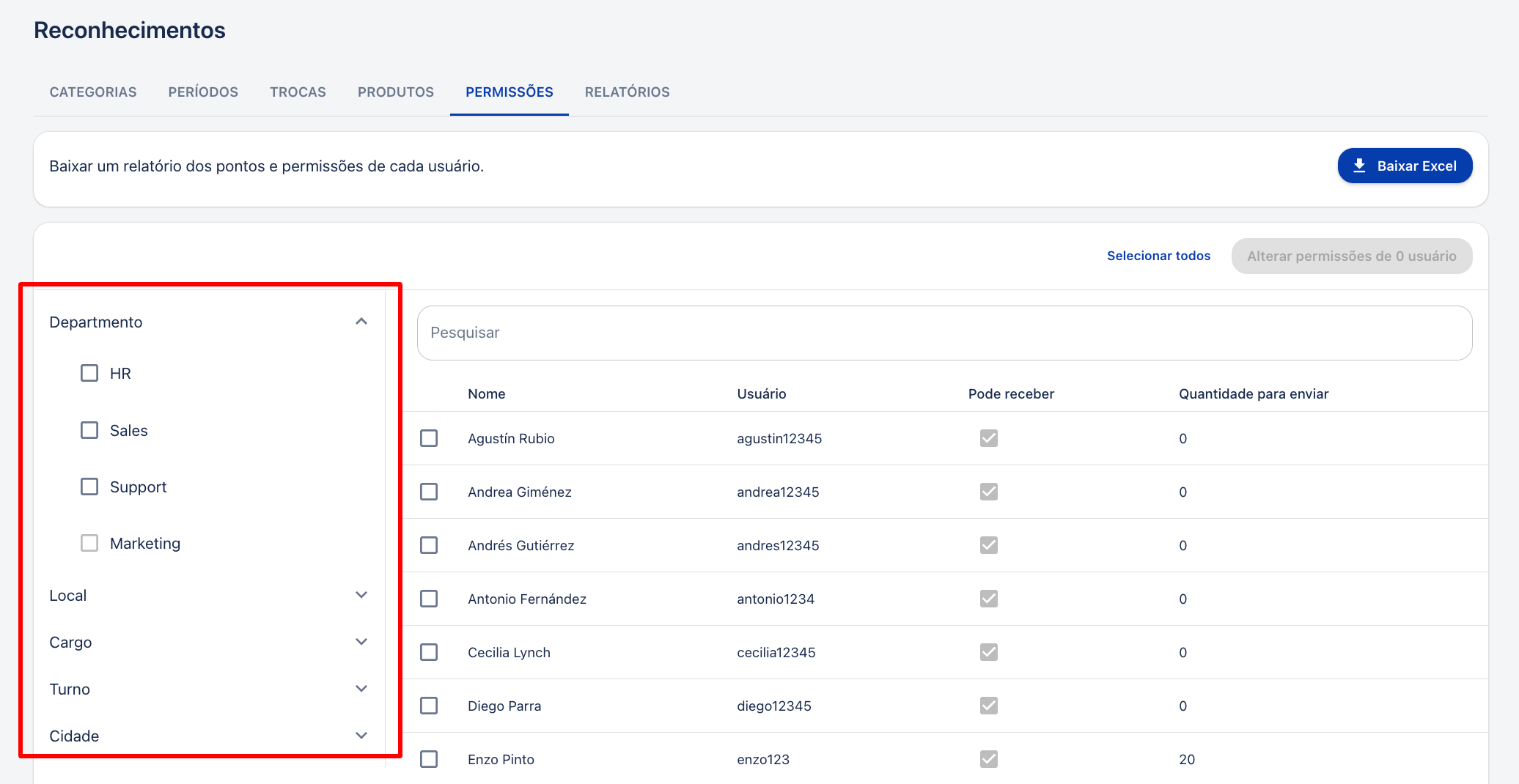Select the row checkbox for Andrea Giménez
The height and width of the screenshot is (784, 1519).
tap(429, 492)
